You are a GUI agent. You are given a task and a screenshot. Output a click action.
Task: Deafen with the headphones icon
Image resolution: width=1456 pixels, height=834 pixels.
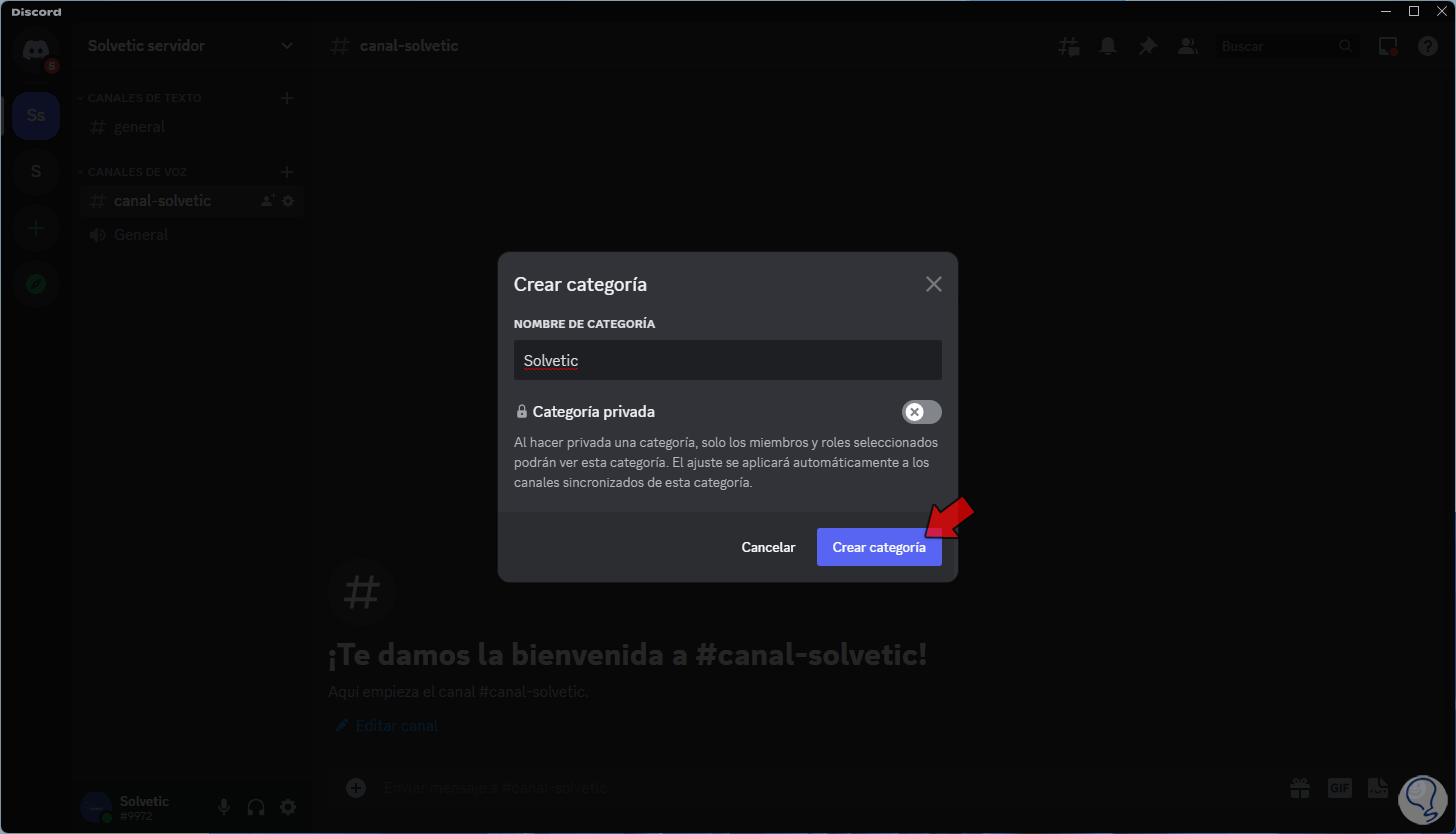(256, 807)
